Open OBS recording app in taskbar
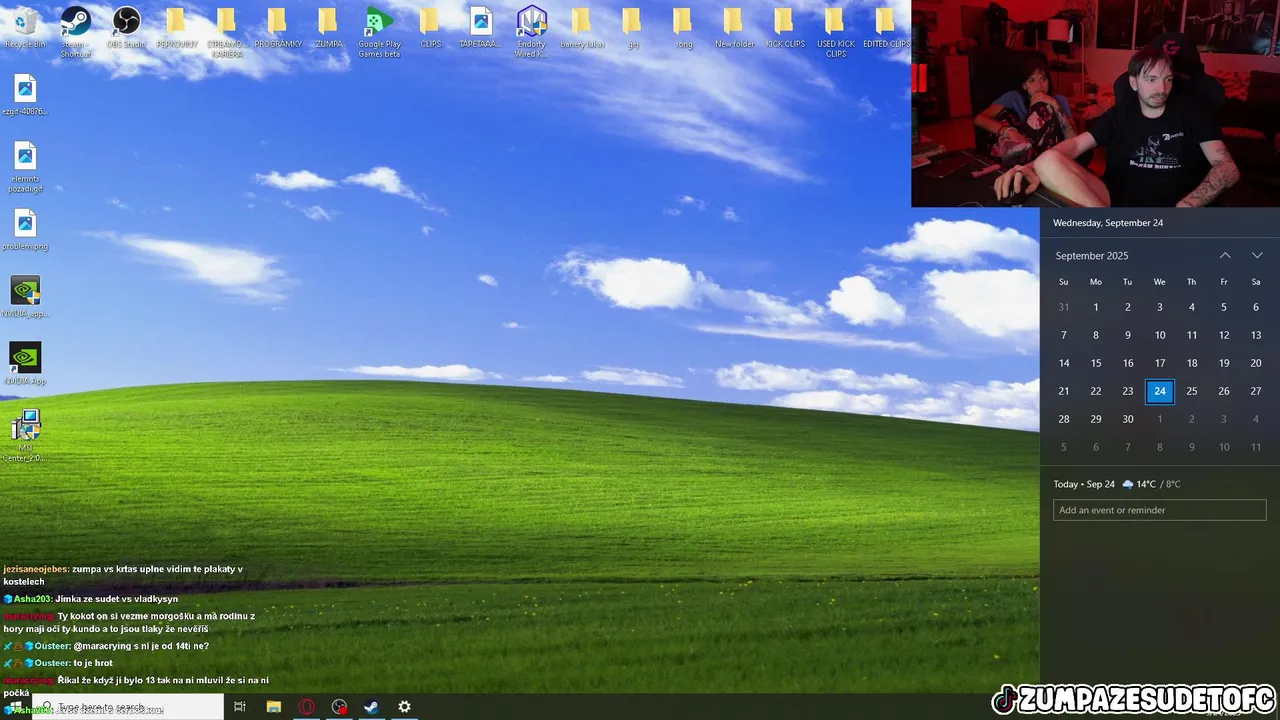1280x720 pixels. tap(340, 707)
